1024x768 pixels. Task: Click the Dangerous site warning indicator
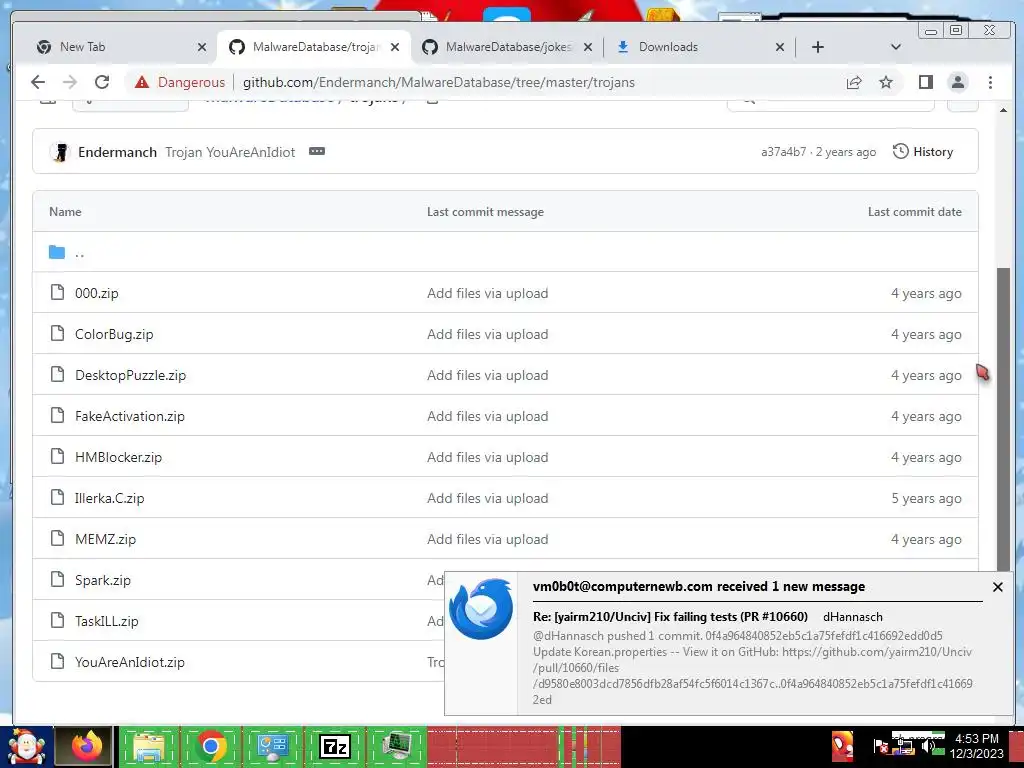pyautogui.click(x=180, y=82)
